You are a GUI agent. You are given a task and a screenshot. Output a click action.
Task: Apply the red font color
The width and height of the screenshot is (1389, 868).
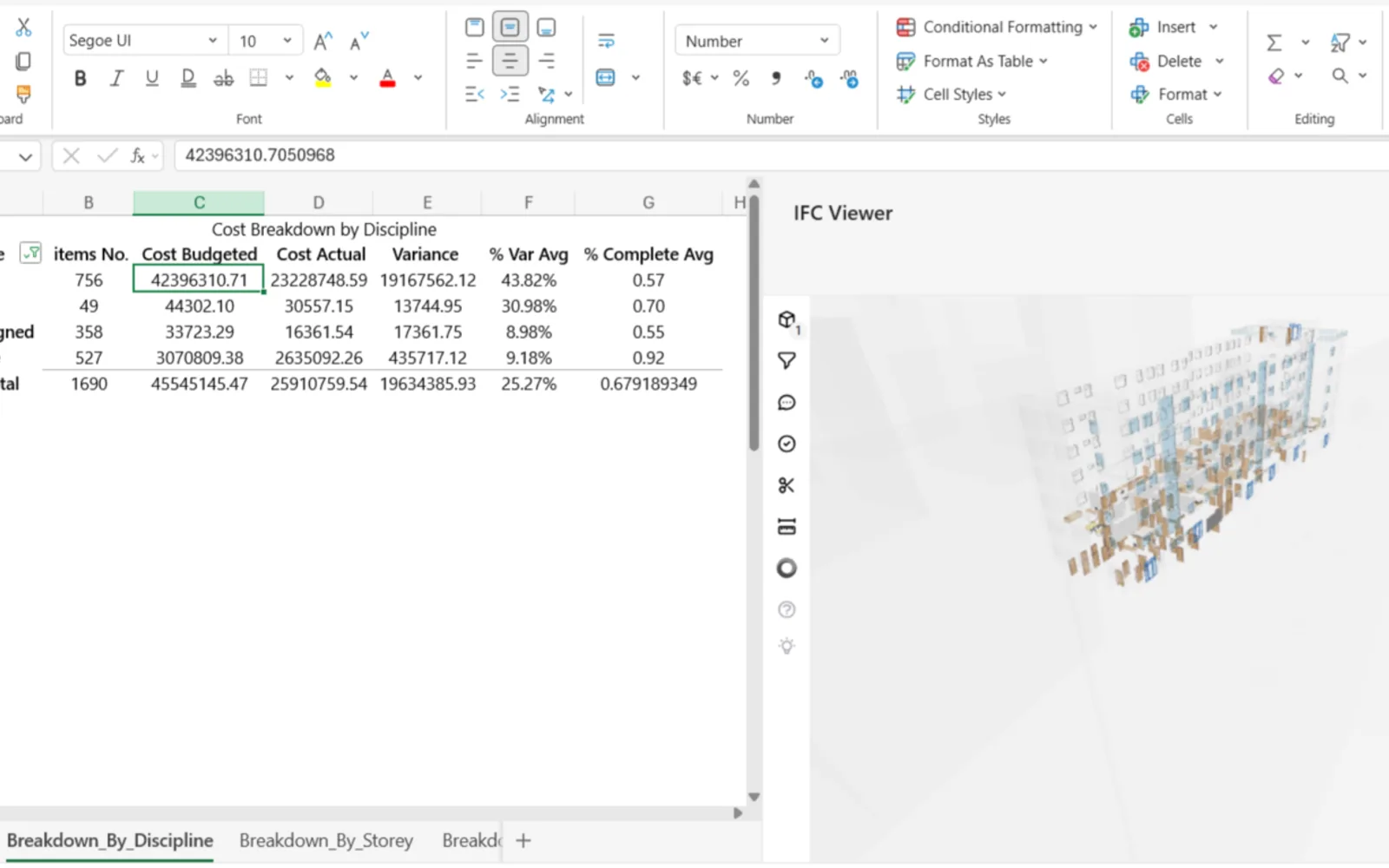(388, 78)
